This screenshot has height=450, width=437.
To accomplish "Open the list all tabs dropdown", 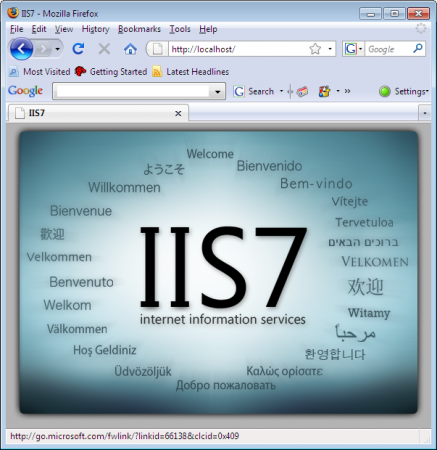I will pos(424,113).
